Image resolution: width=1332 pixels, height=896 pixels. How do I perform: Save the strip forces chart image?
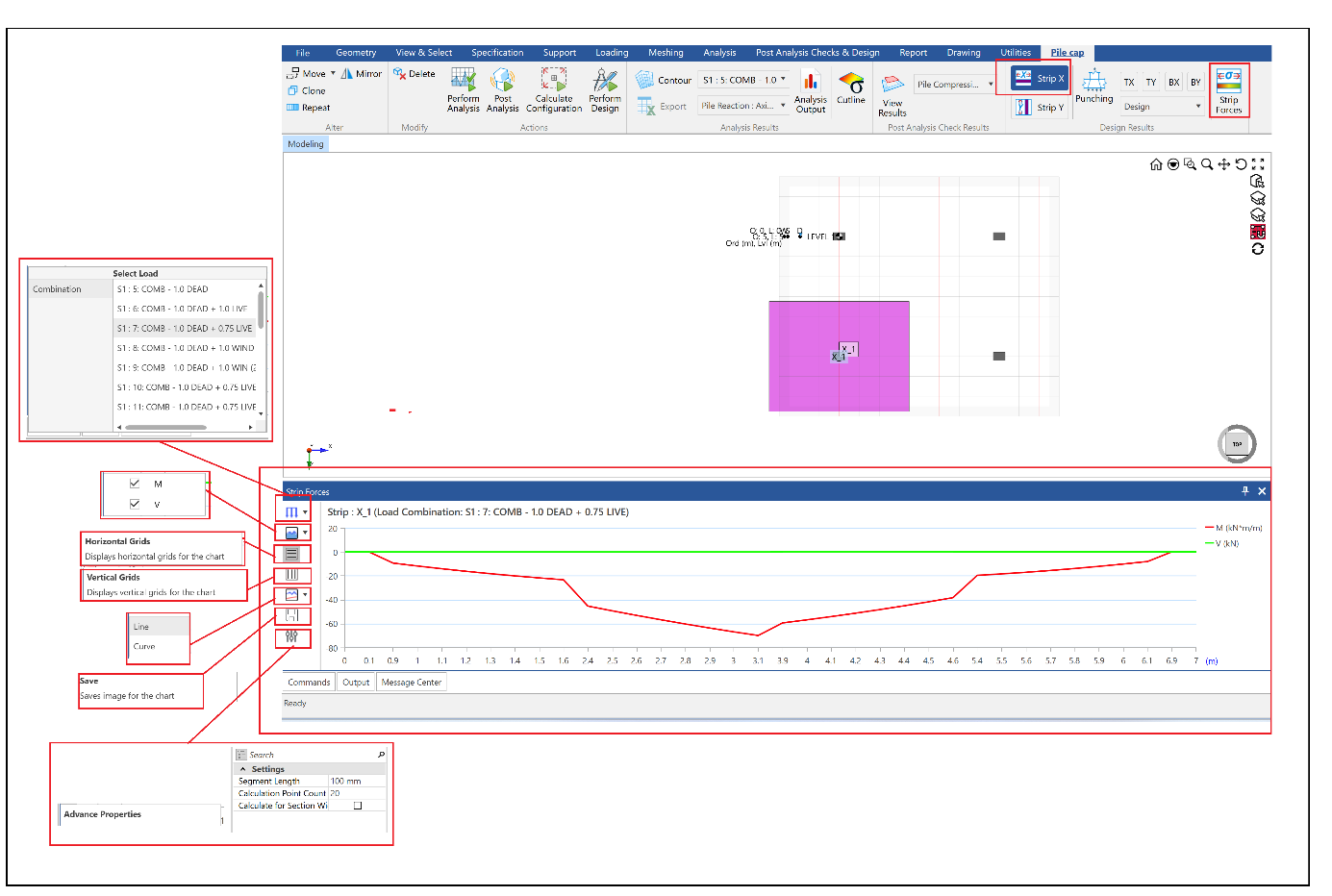pos(291,615)
